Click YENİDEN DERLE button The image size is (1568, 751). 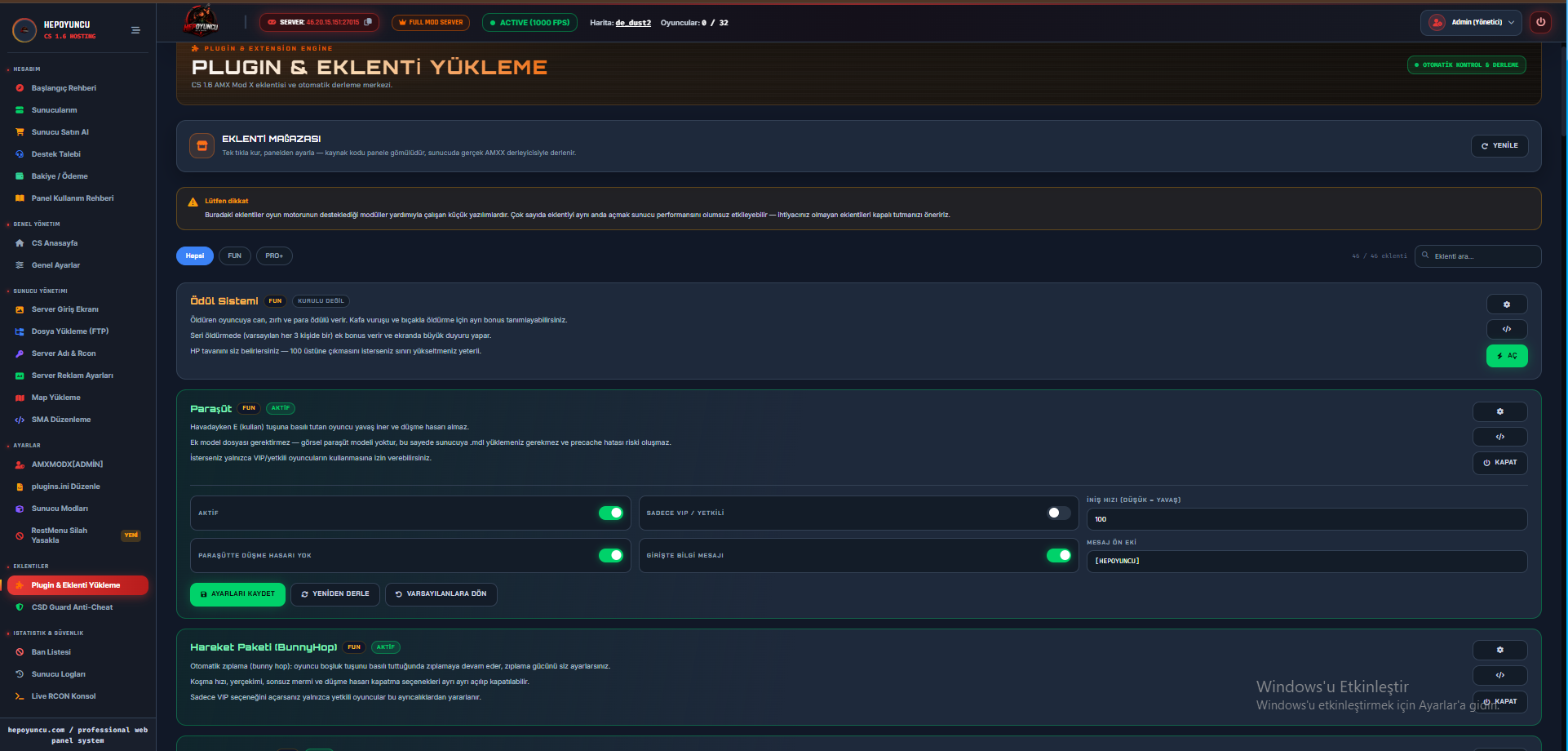tap(334, 594)
